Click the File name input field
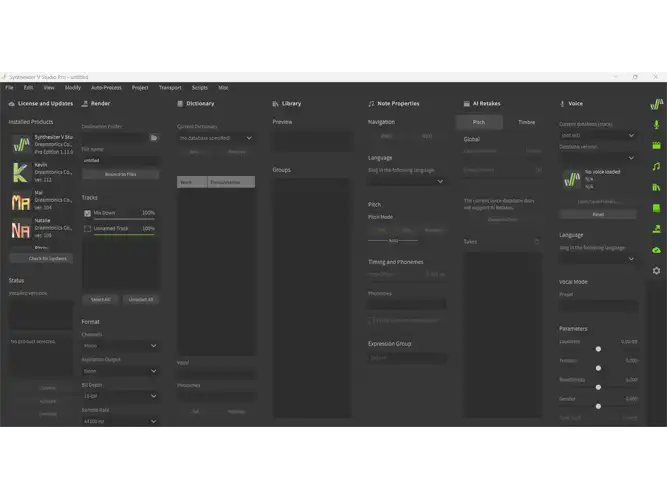667x500 pixels. 120,160
